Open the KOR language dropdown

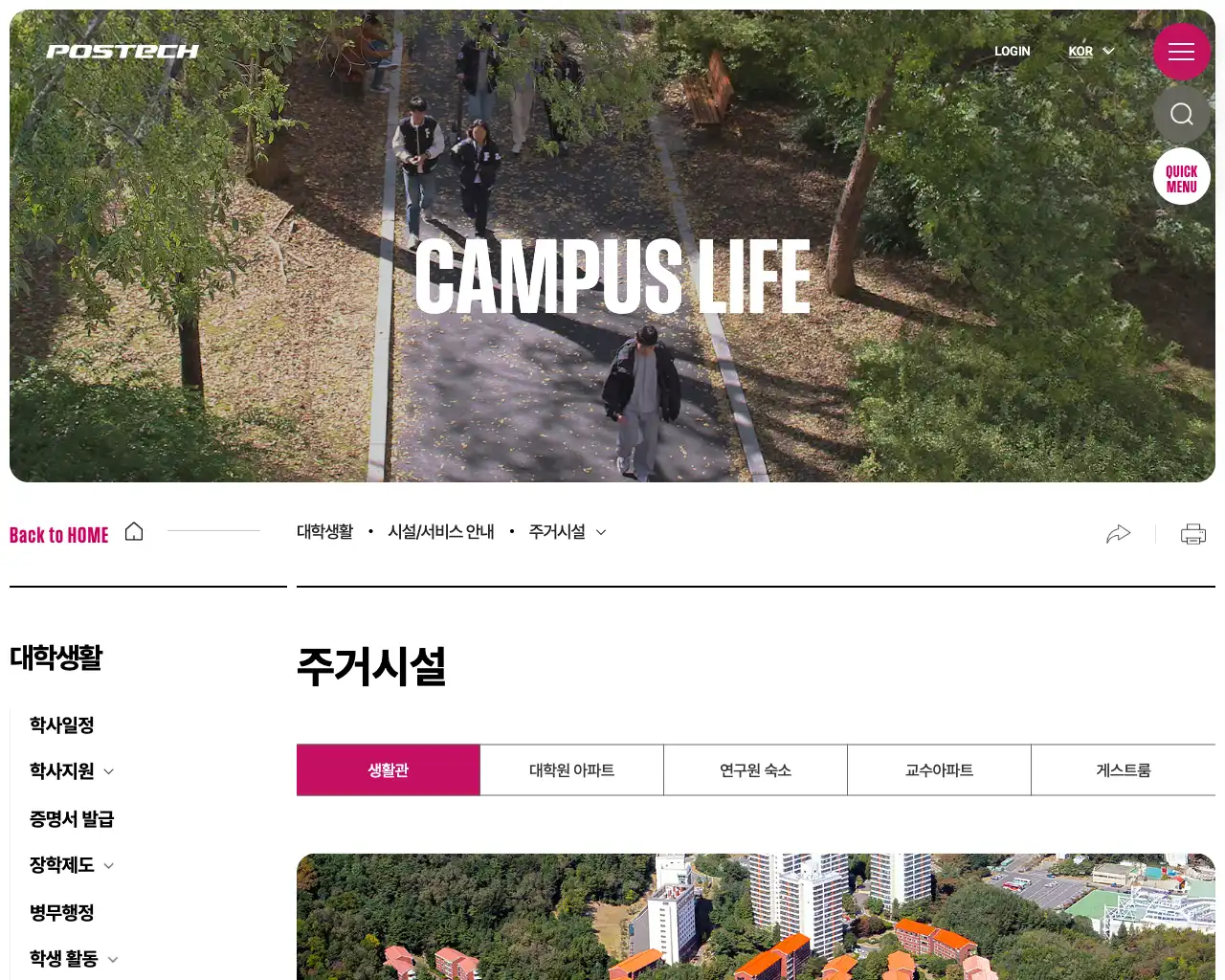click(1091, 52)
